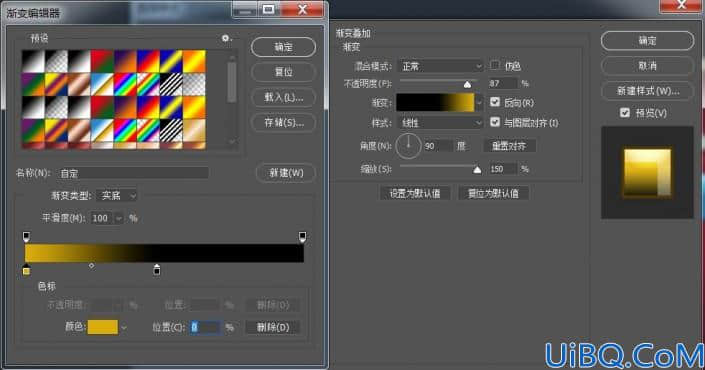Click the 角度 angle dial
This screenshot has height=370, width=705.
pos(408,146)
